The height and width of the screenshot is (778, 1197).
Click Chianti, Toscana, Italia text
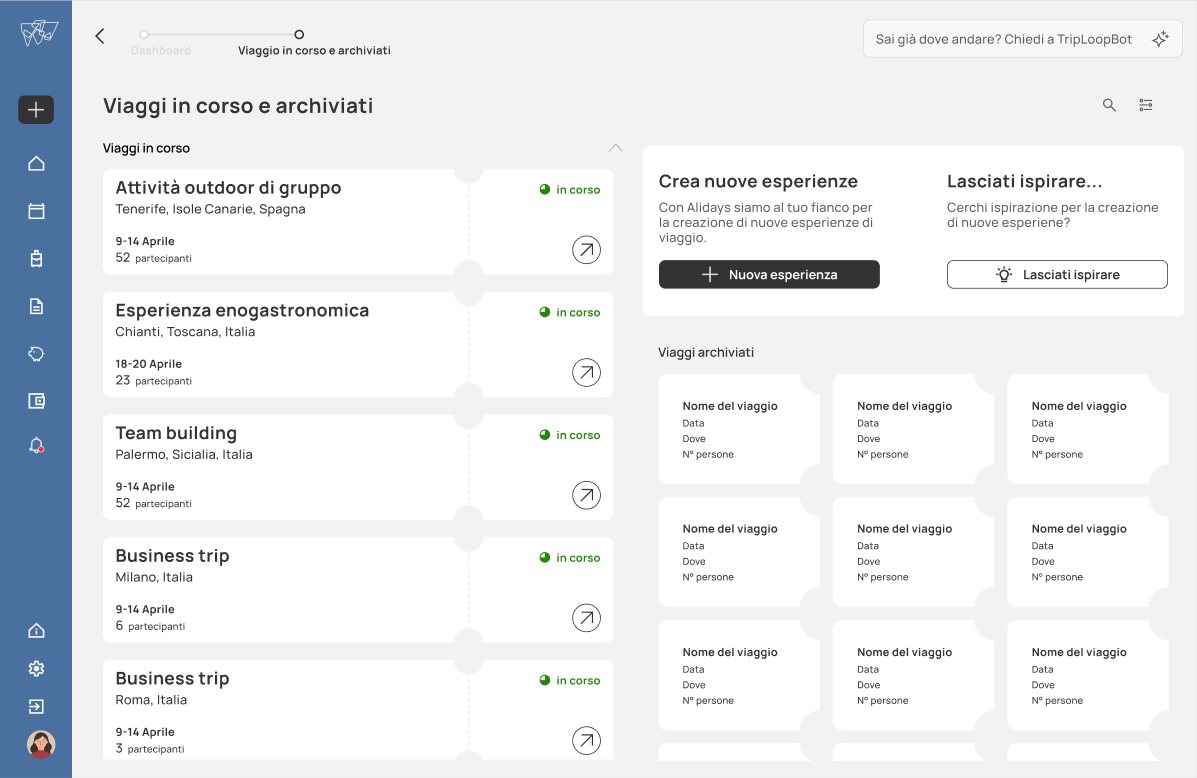click(x=186, y=332)
